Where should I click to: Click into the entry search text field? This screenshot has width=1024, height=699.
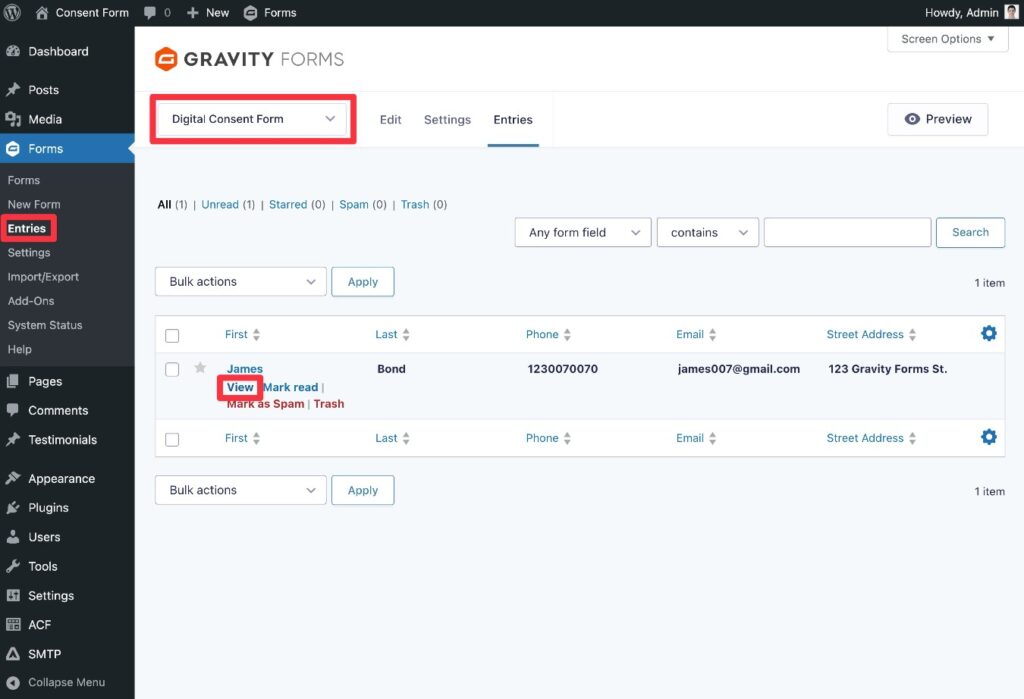tap(847, 233)
